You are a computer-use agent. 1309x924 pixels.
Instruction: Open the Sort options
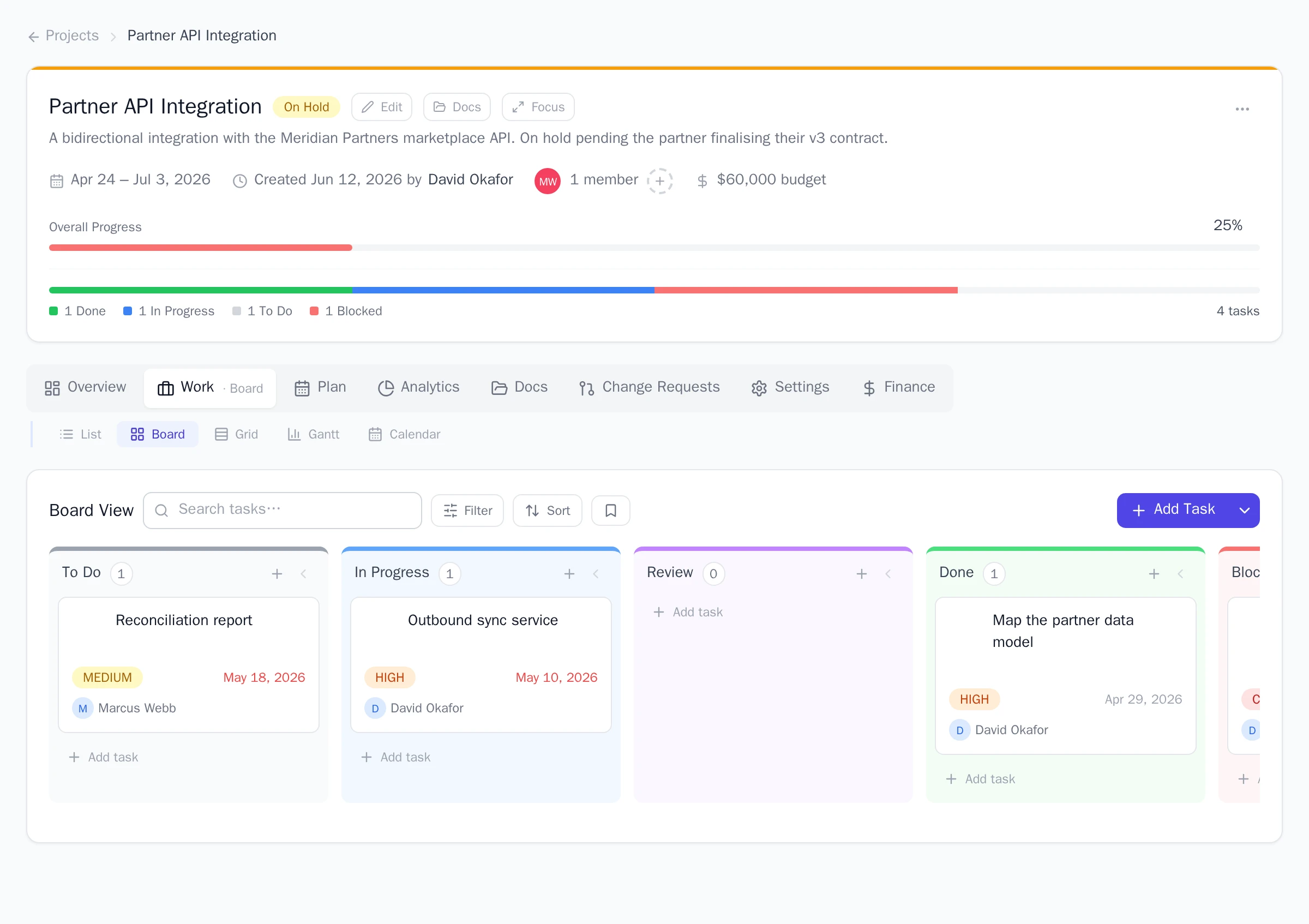tap(547, 510)
